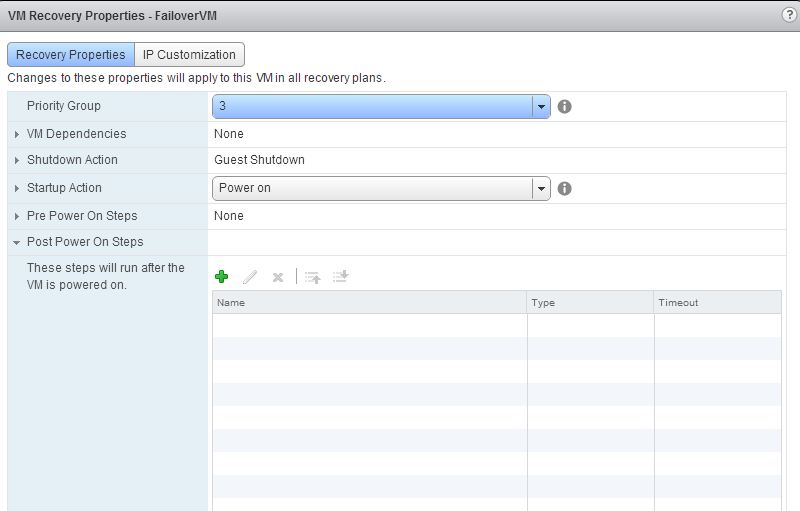Expand the Shutdown Action section
This screenshot has height=511, width=800.
click(x=17, y=160)
